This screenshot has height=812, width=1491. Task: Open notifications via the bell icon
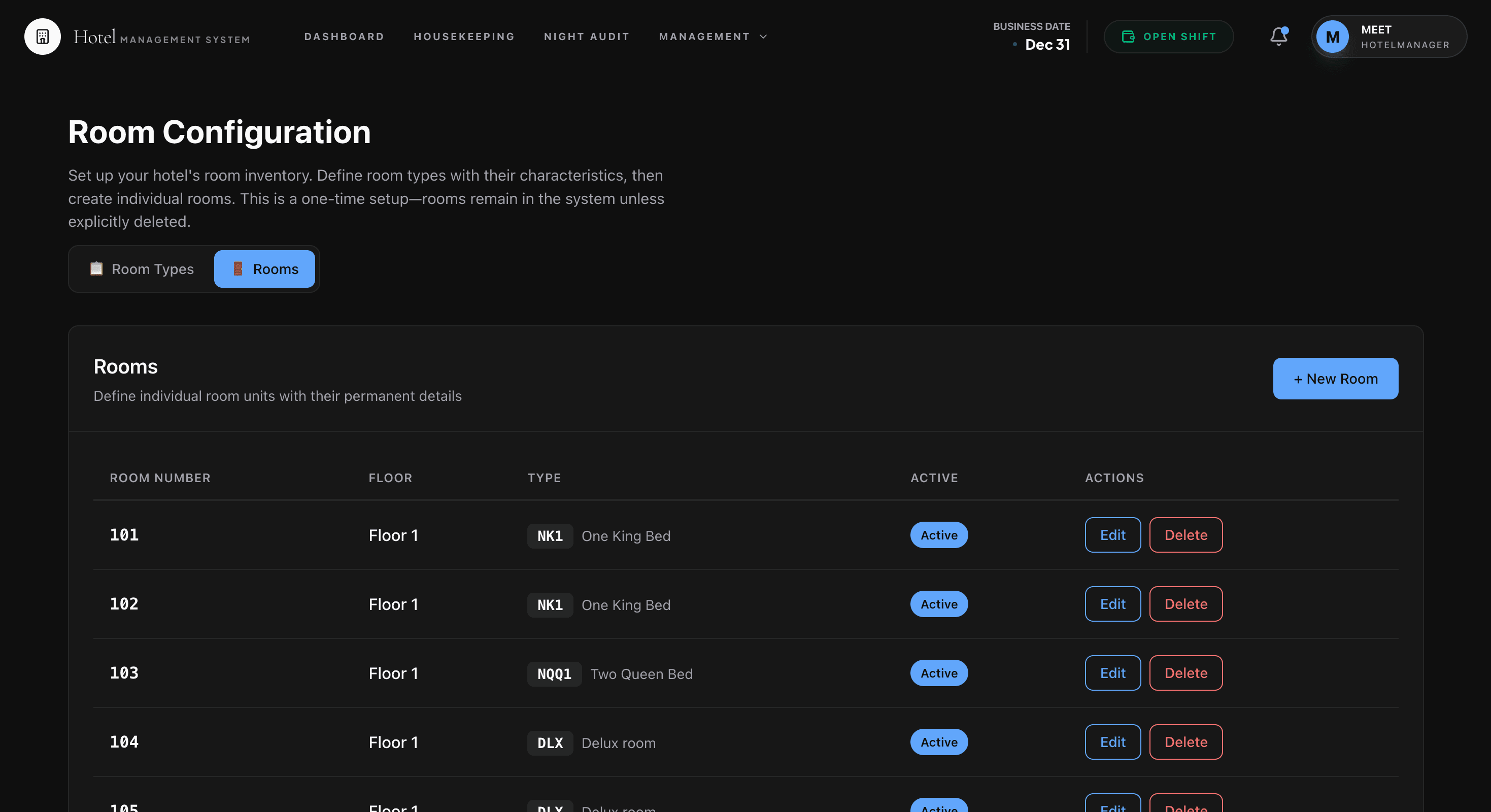coord(1278,37)
